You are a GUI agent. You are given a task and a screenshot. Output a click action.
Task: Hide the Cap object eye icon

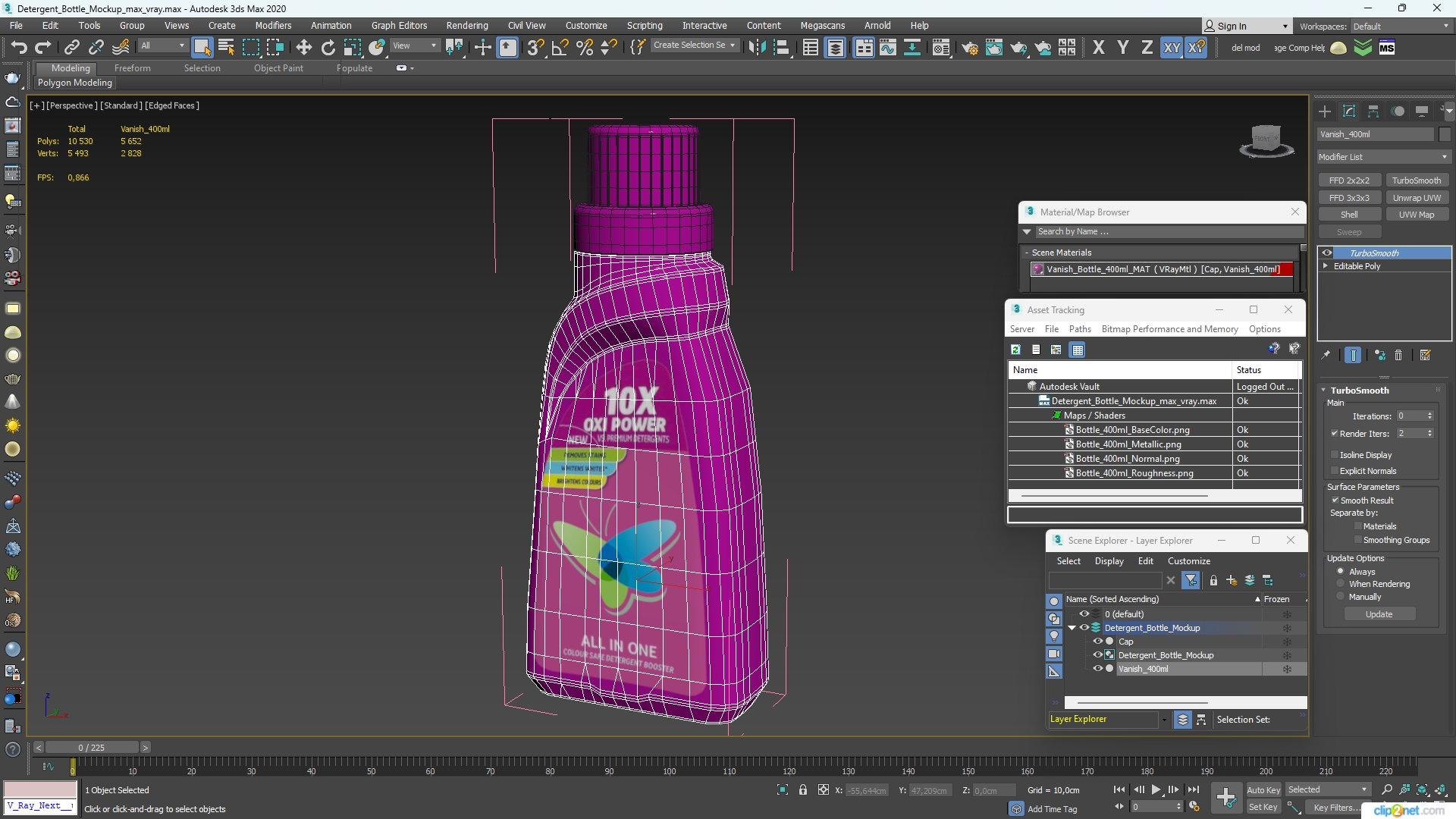[1097, 642]
